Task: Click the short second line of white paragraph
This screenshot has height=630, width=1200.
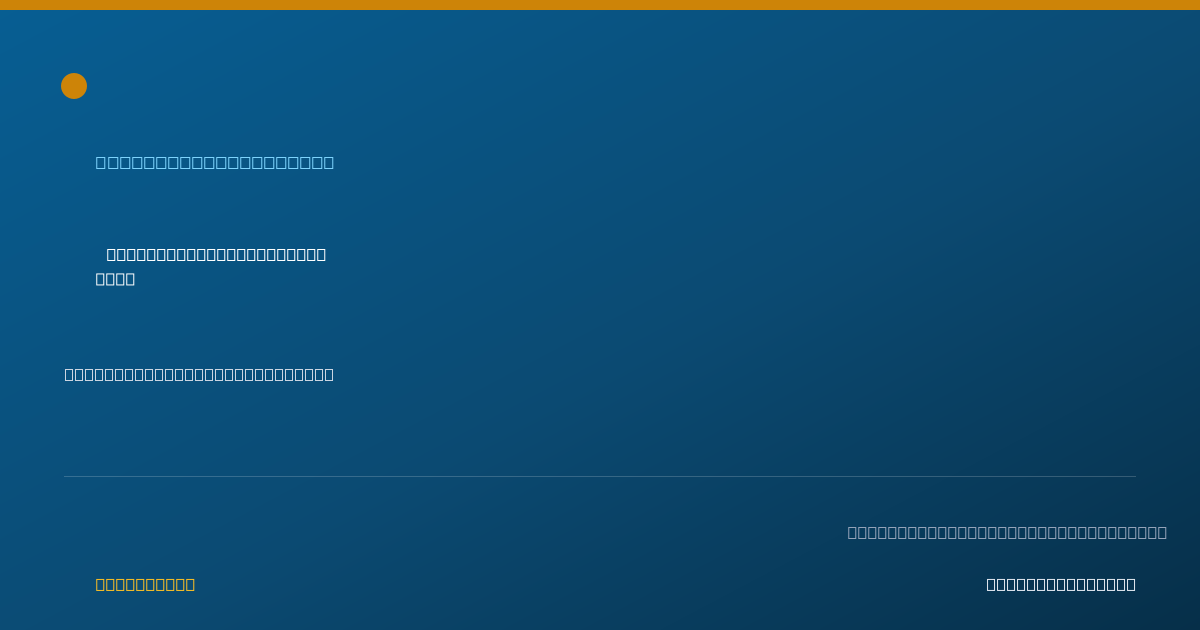Action: tap(115, 279)
